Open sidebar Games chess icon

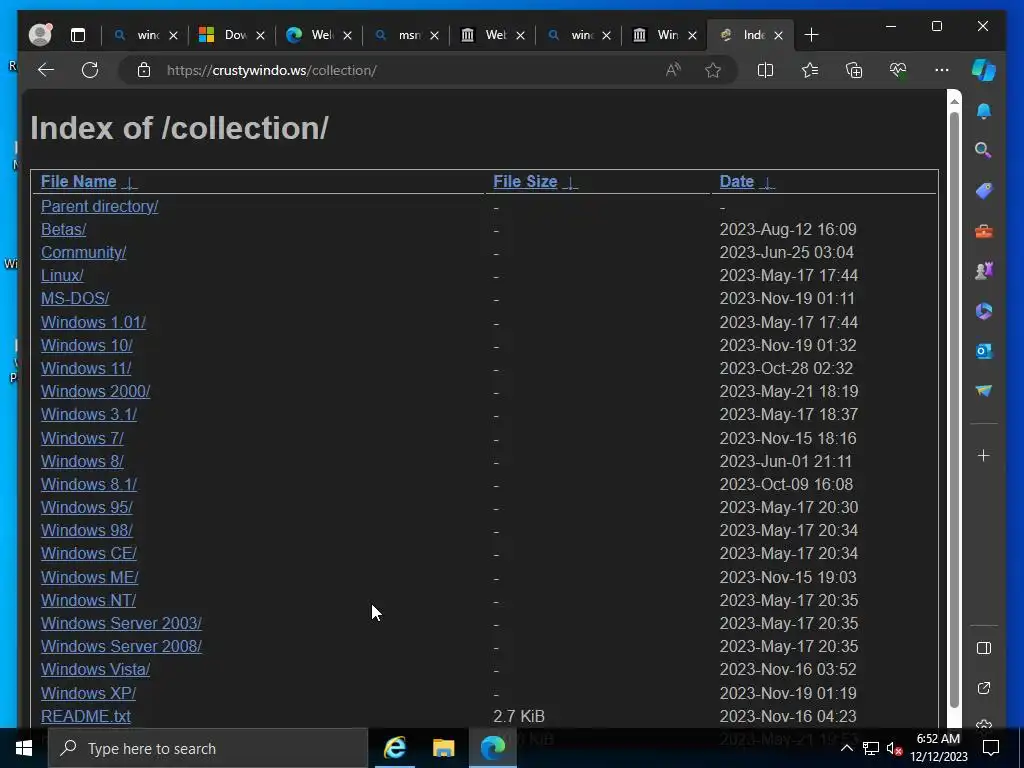984,270
